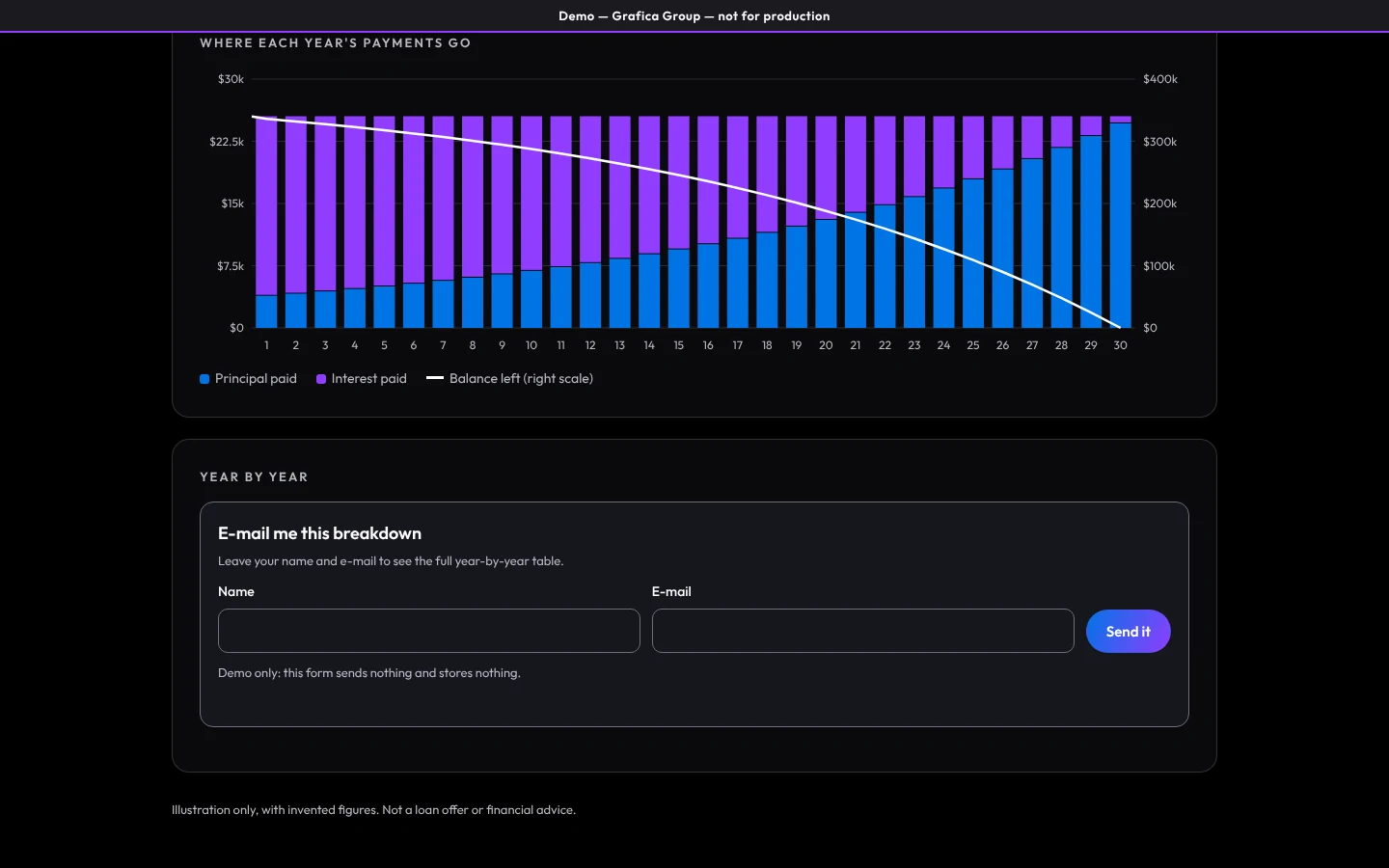The image size is (1389, 868).
Task: Click the blue Principal paid legend swatch
Action: coord(204,379)
